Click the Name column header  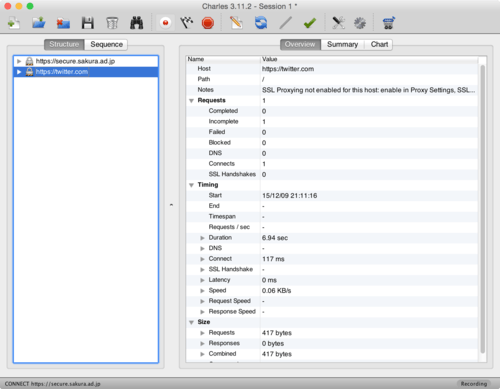click(223, 59)
